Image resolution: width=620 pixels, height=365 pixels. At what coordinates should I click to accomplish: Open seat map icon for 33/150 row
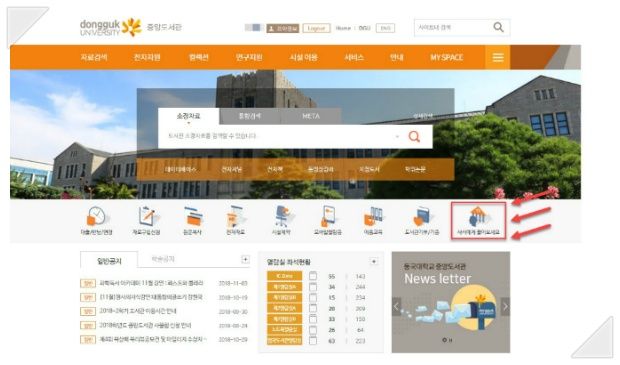coord(313,319)
